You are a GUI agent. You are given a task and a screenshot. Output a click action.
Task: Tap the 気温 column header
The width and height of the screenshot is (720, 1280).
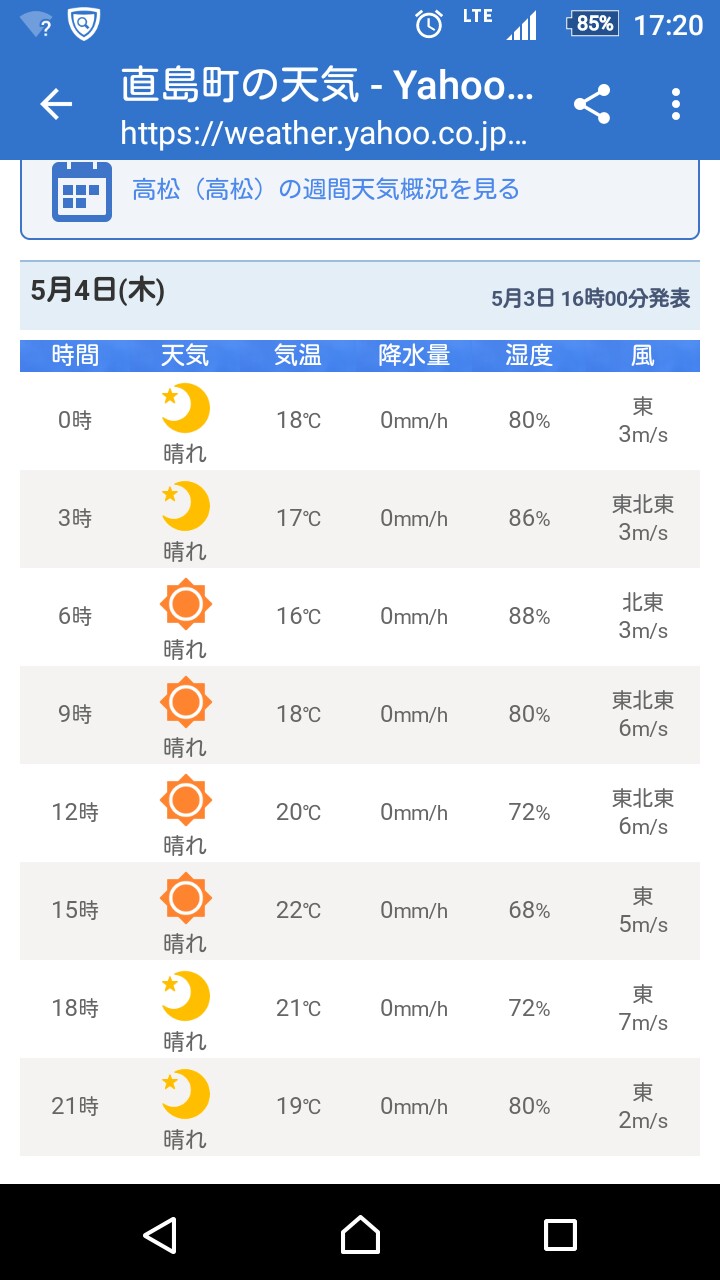click(298, 355)
